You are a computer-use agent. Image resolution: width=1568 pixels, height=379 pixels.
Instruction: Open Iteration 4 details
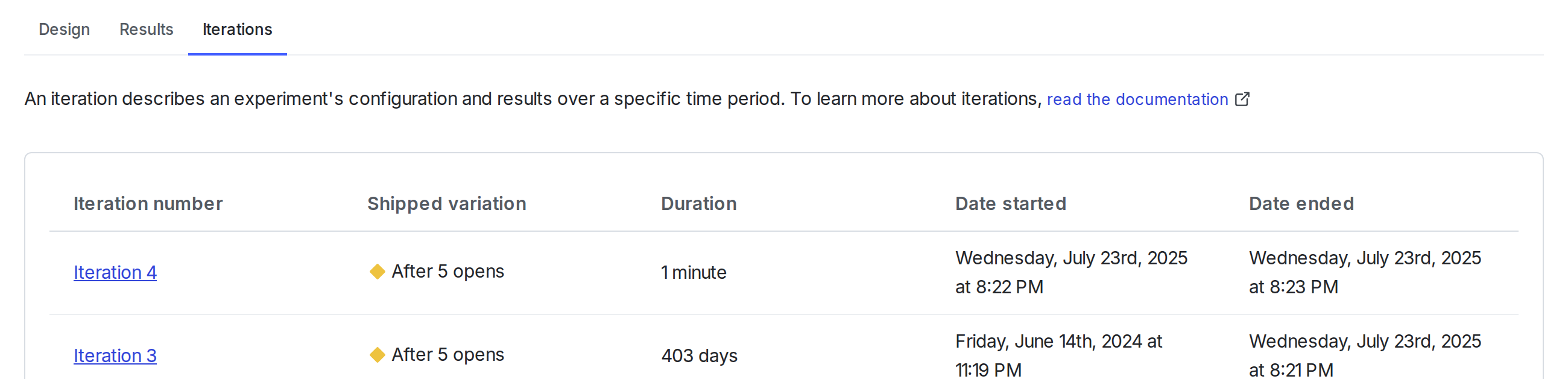click(x=115, y=272)
